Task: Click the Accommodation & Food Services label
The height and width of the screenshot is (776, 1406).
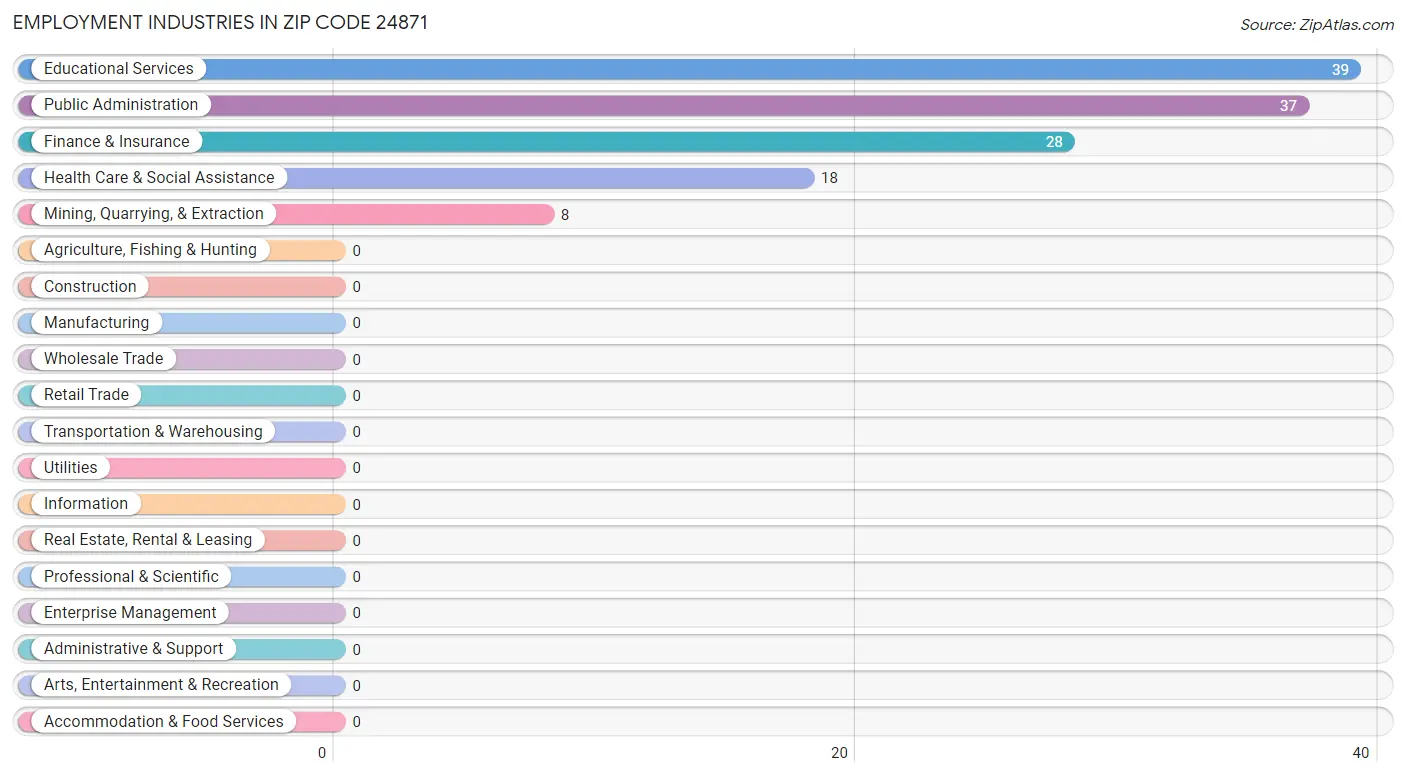Action: (x=164, y=722)
